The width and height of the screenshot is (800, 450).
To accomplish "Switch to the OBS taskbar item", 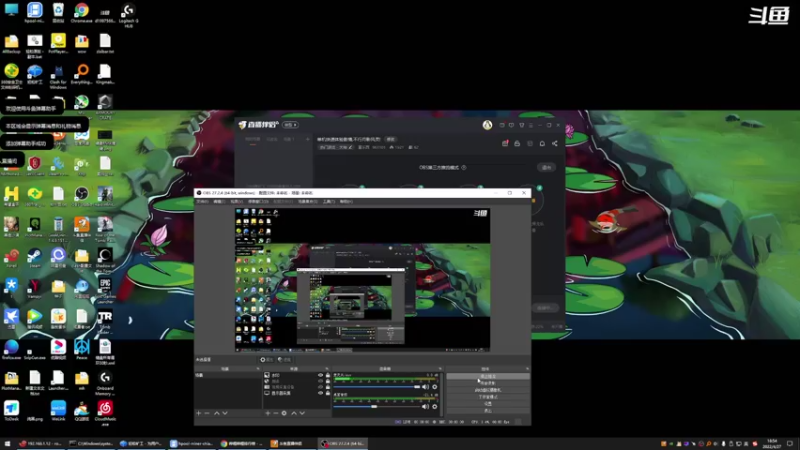I will 342,443.
